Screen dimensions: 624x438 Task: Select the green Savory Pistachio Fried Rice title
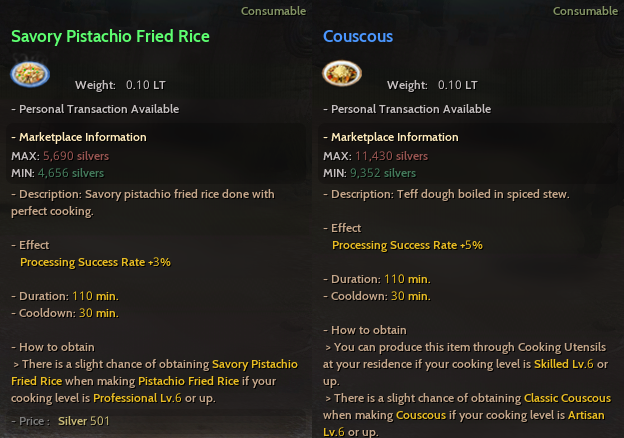point(110,37)
